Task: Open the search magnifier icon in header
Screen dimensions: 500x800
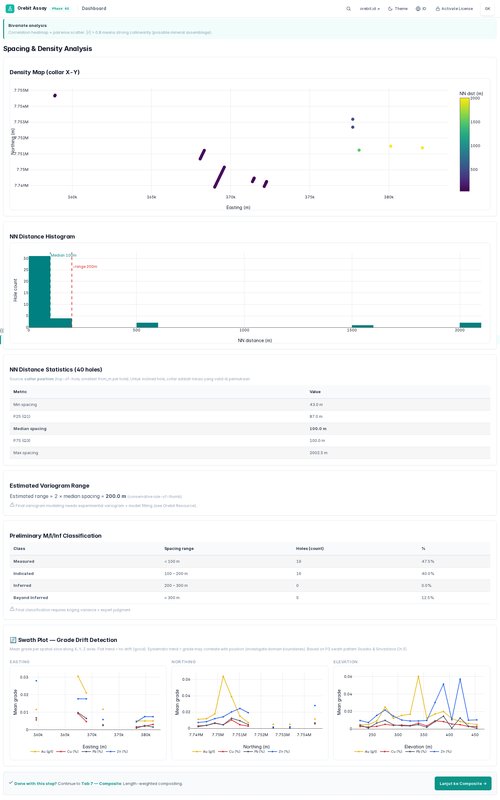Action: 348,9
